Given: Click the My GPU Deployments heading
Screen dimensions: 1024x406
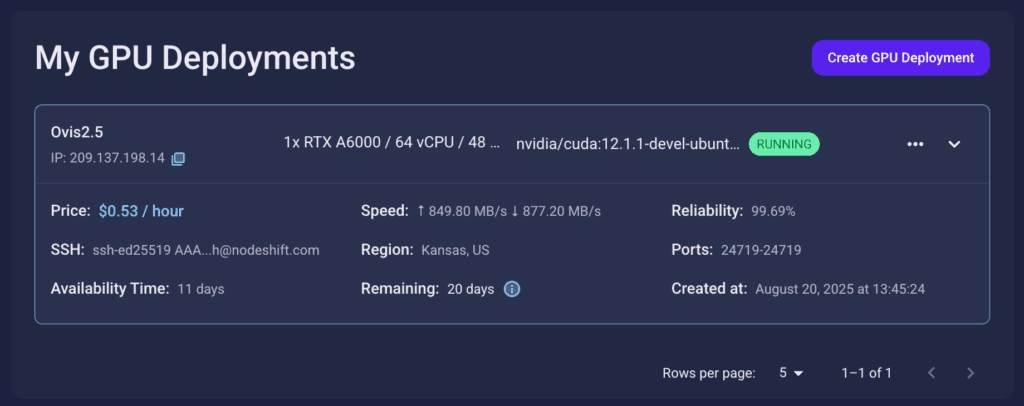Looking at the screenshot, I should point(195,58).
